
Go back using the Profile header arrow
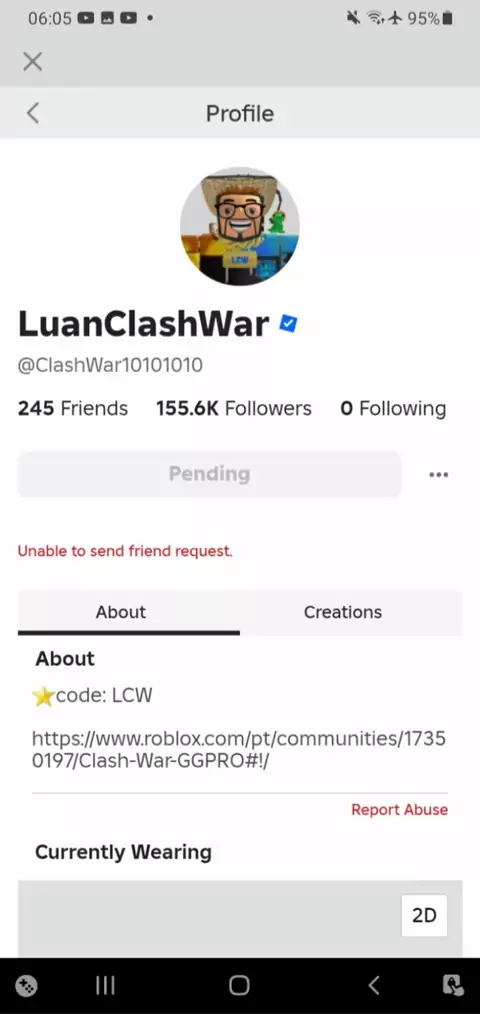[x=32, y=113]
